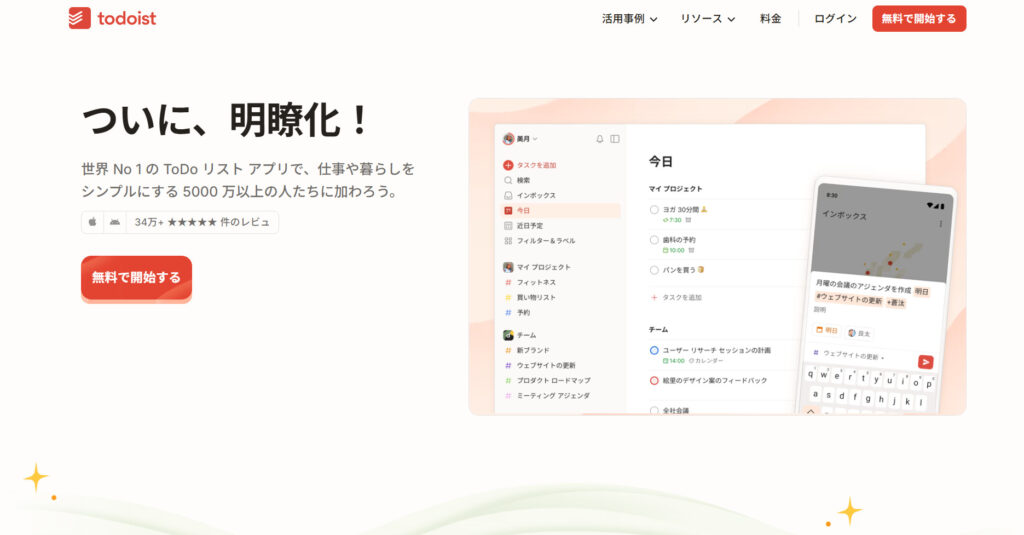This screenshot has width=1024, height=535.
Task: Open フィルター＆ラベル in the sidebar
Action: tap(539, 240)
